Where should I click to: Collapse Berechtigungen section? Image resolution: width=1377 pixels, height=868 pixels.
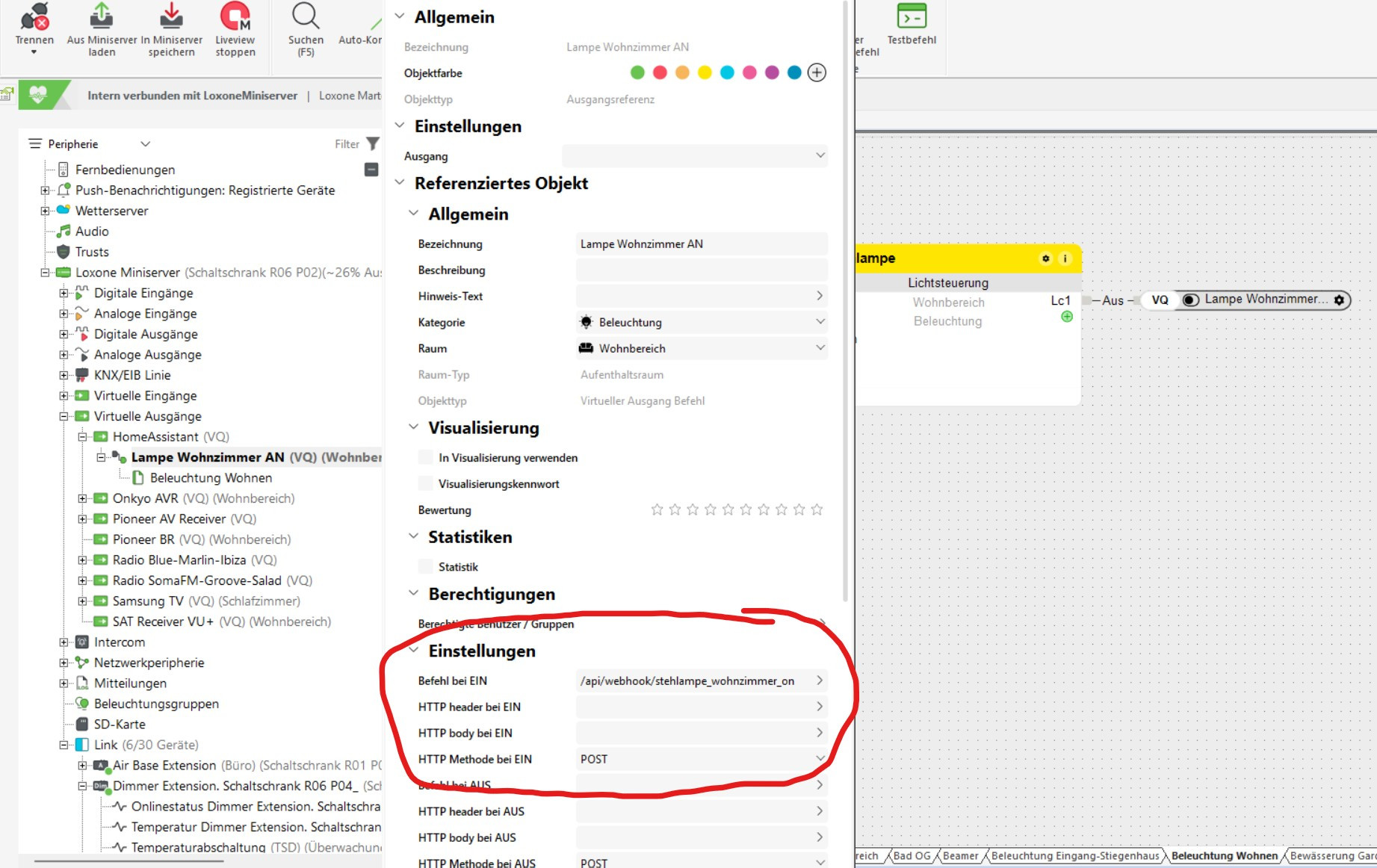[x=413, y=593]
